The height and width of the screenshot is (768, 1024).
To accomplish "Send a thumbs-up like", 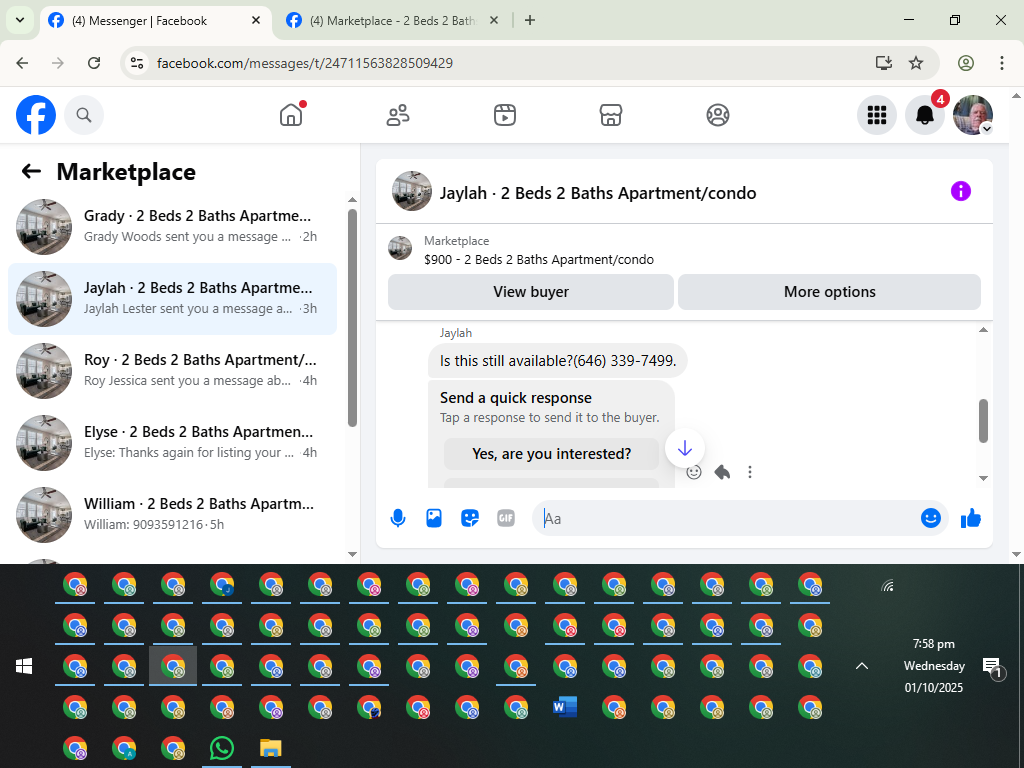I will (970, 519).
